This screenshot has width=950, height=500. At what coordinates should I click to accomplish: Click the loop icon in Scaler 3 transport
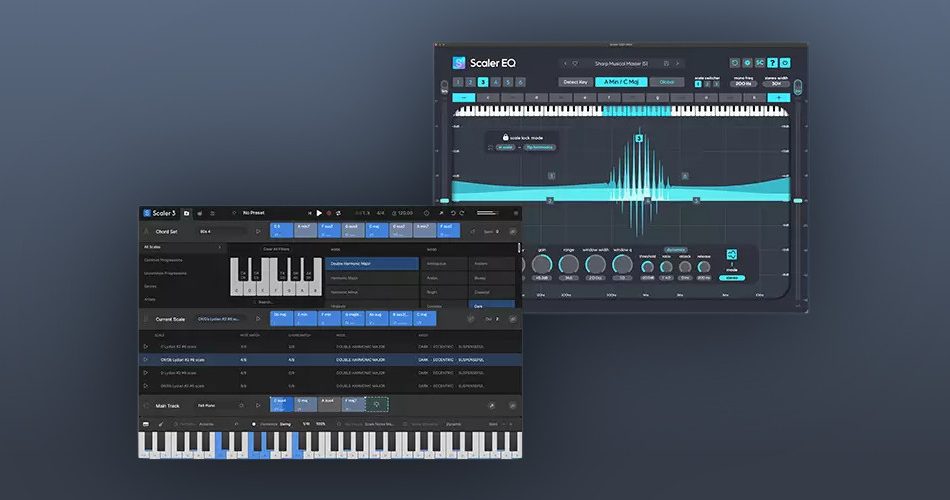pos(339,213)
